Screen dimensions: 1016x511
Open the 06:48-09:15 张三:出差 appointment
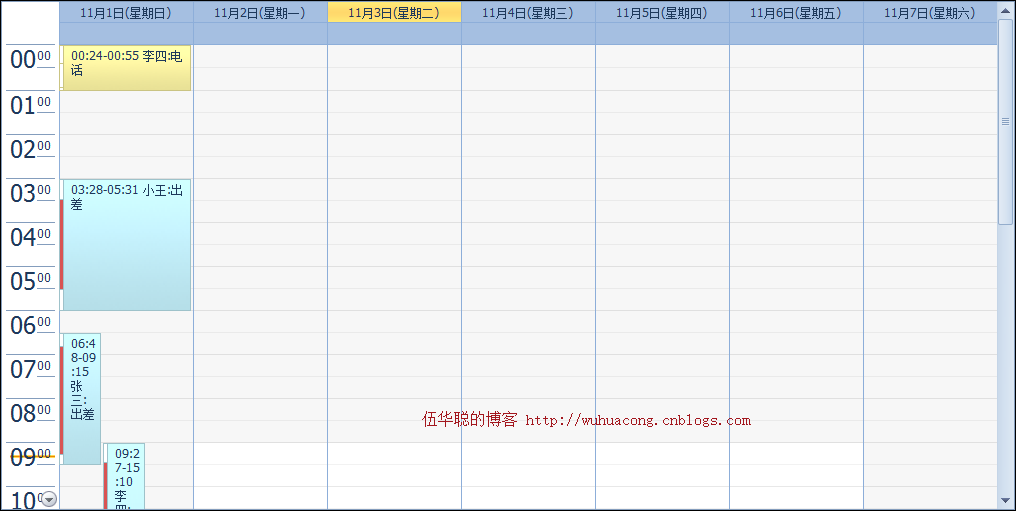(81, 399)
